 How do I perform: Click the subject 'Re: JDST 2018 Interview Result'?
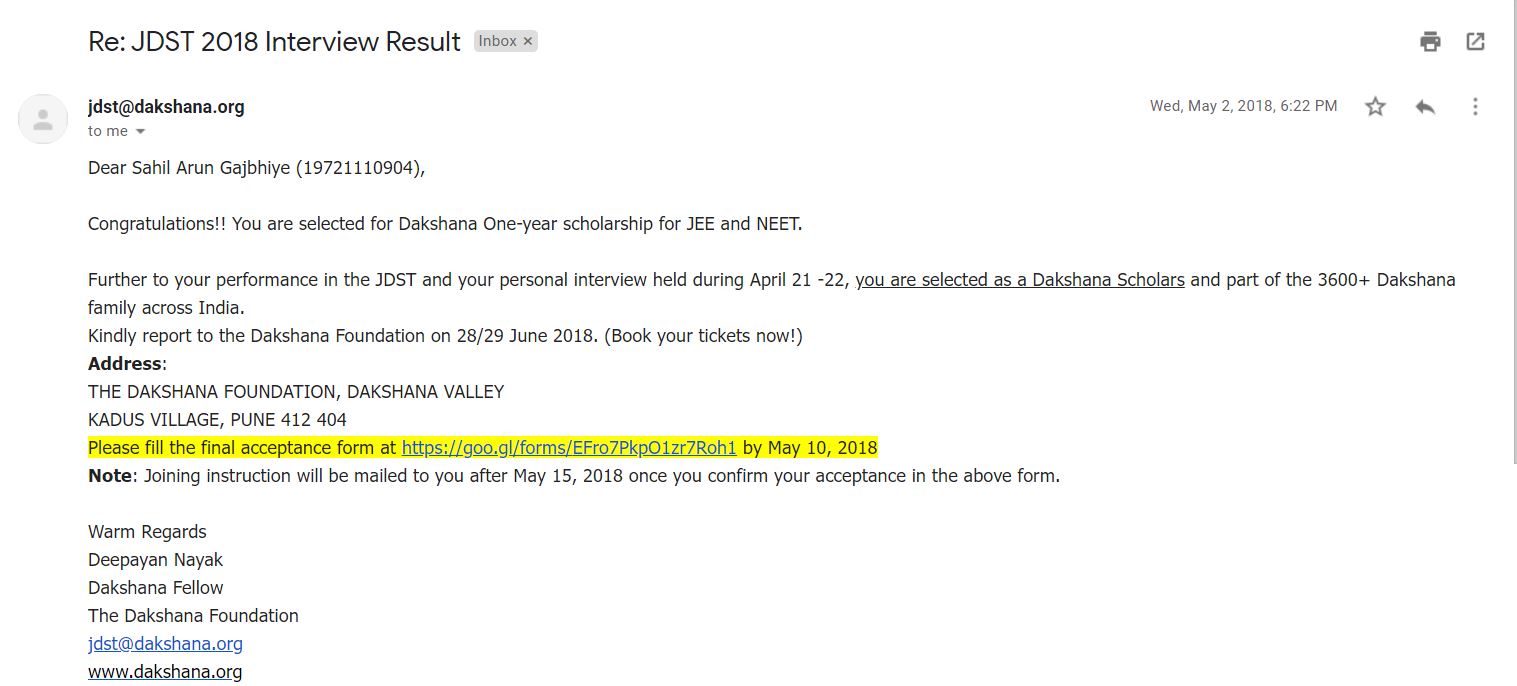click(274, 42)
